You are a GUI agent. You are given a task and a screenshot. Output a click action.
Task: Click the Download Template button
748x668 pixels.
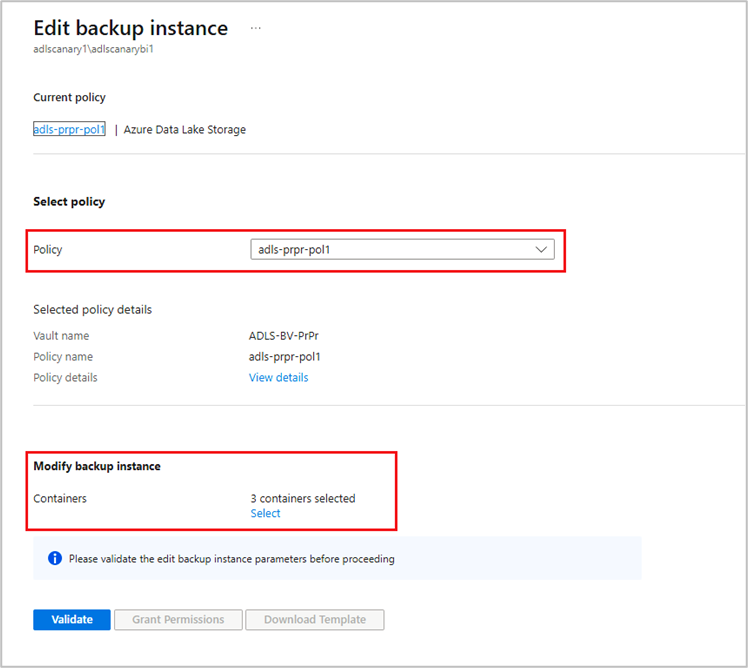(x=315, y=619)
